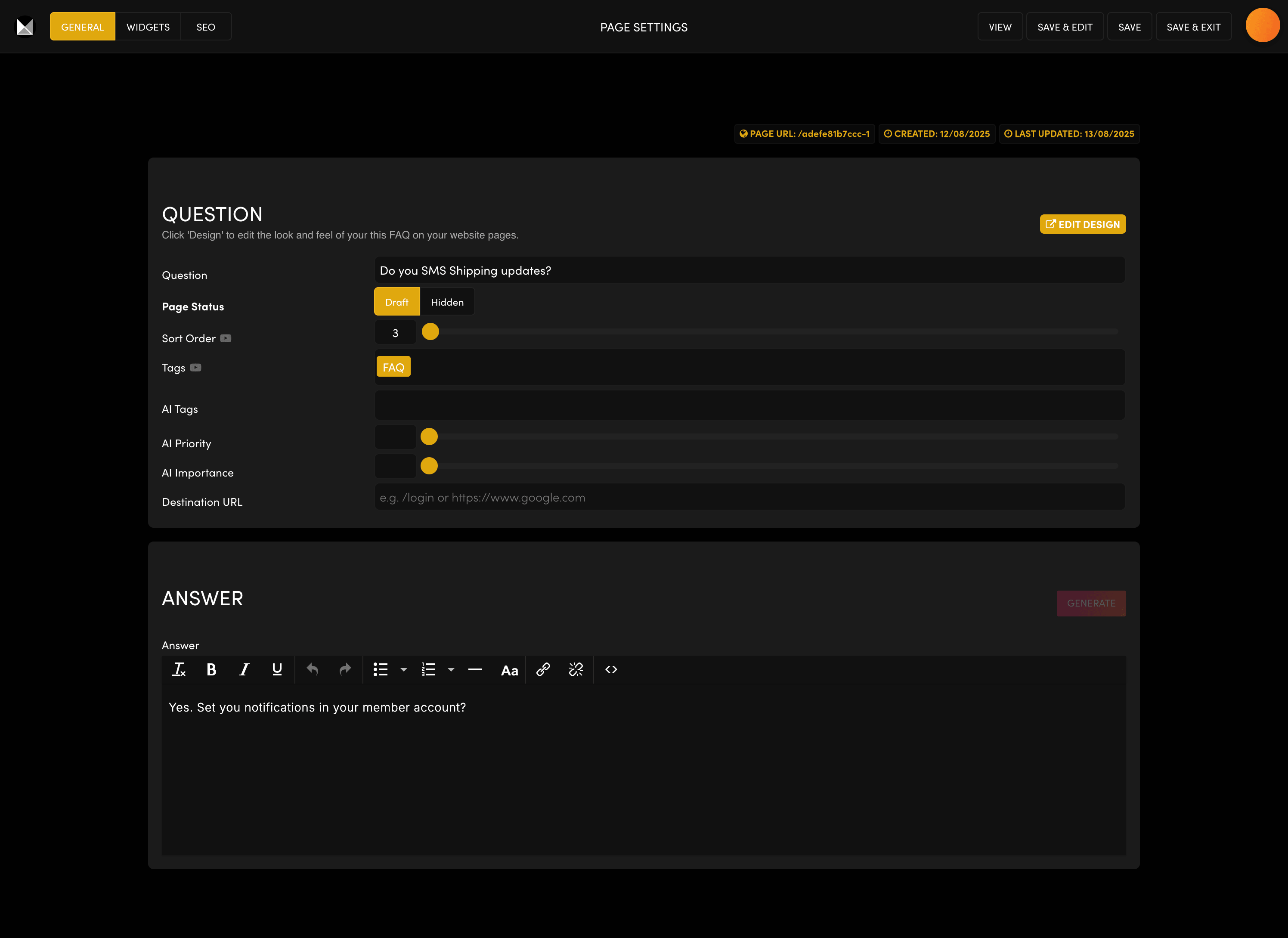Click the Destination URL input field
The height and width of the screenshot is (938, 1288).
pos(749,497)
